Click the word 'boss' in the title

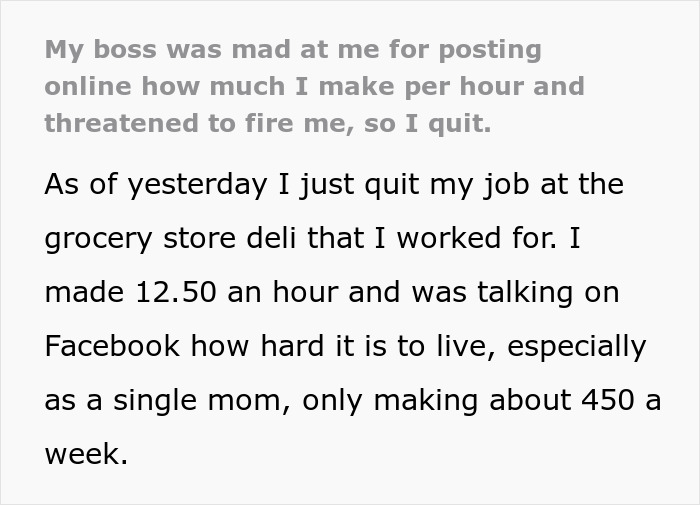click(128, 48)
